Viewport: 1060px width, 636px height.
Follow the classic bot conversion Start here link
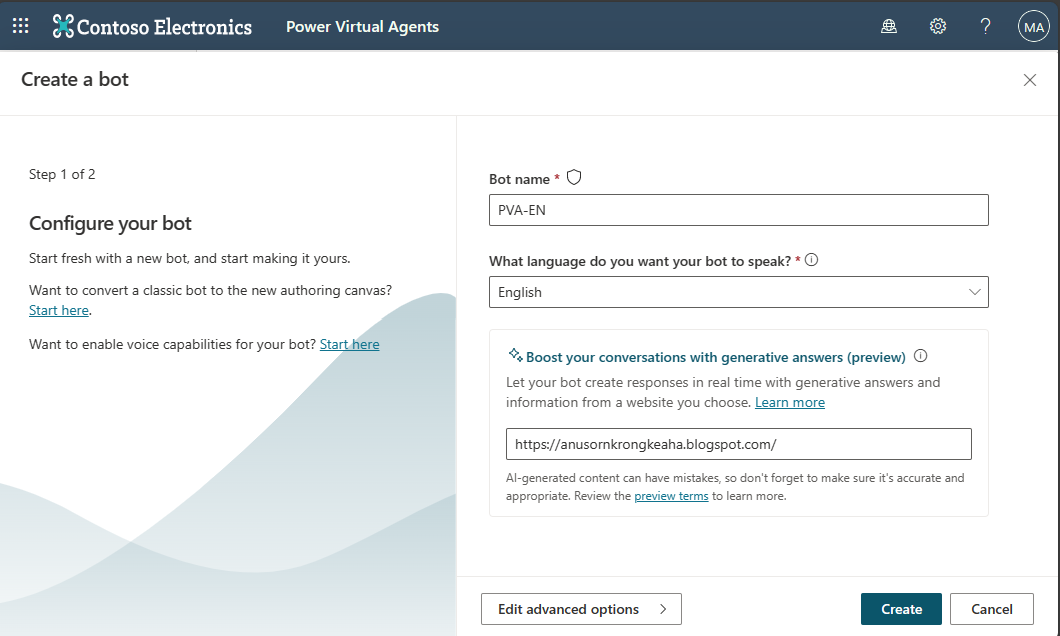[x=59, y=310]
